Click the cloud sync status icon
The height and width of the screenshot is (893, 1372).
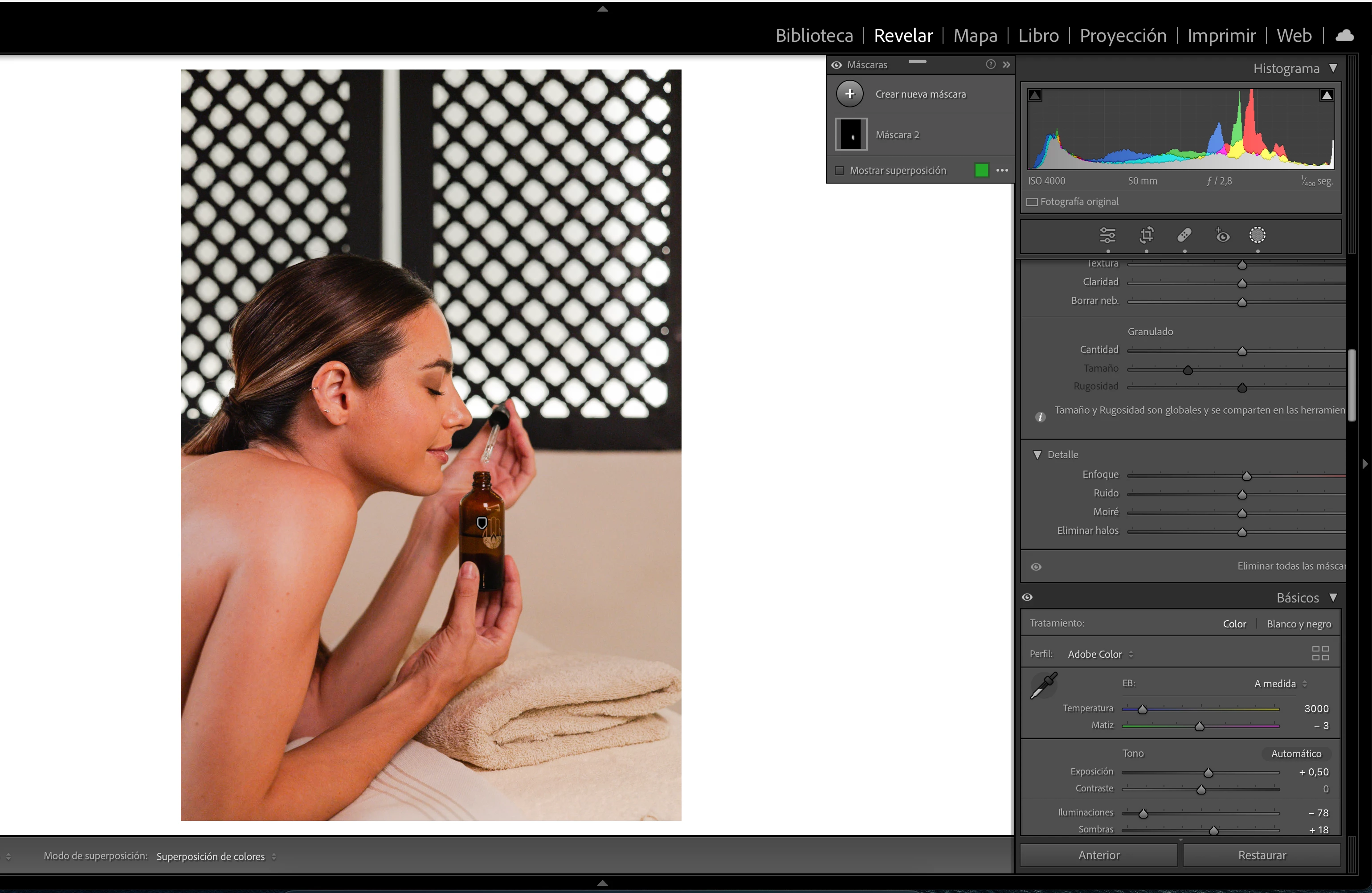pyautogui.click(x=1345, y=36)
